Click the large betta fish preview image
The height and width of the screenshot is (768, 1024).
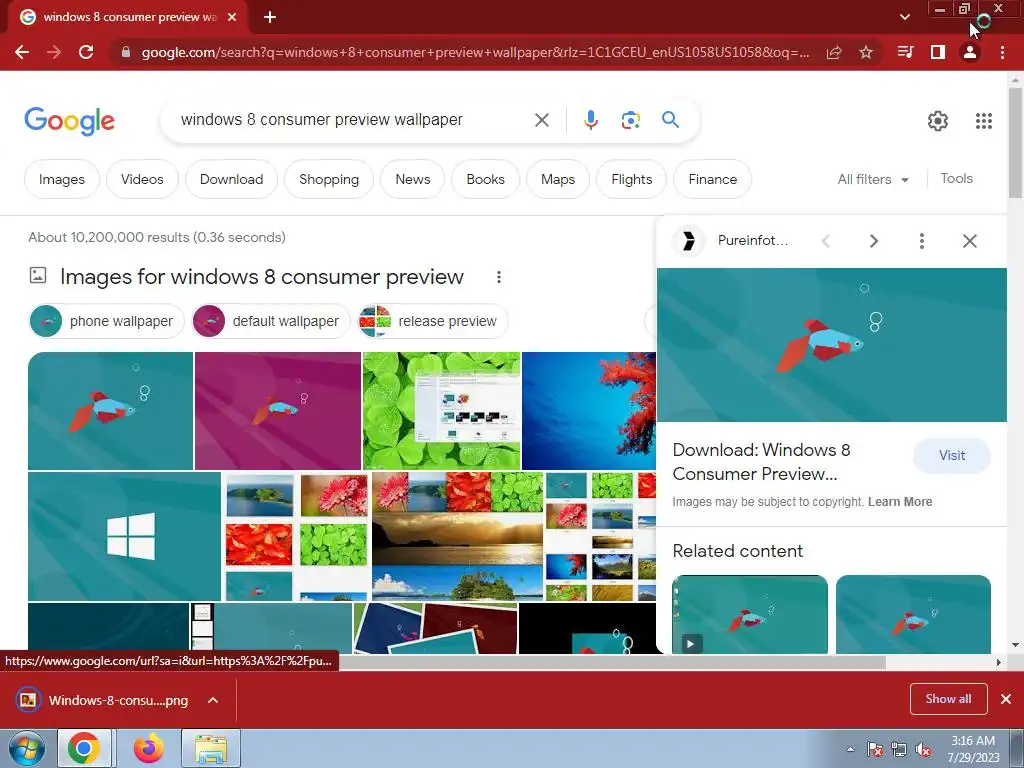pyautogui.click(x=832, y=345)
